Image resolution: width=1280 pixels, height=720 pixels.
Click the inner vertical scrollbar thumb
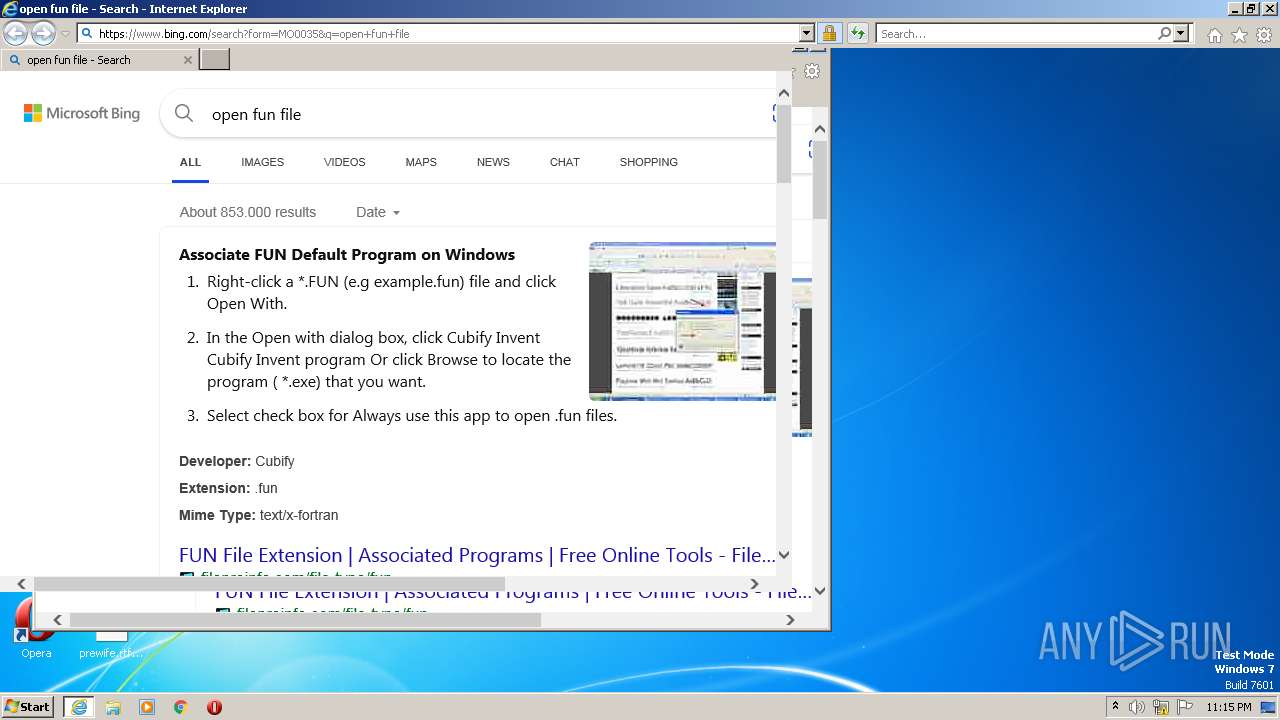click(x=784, y=143)
